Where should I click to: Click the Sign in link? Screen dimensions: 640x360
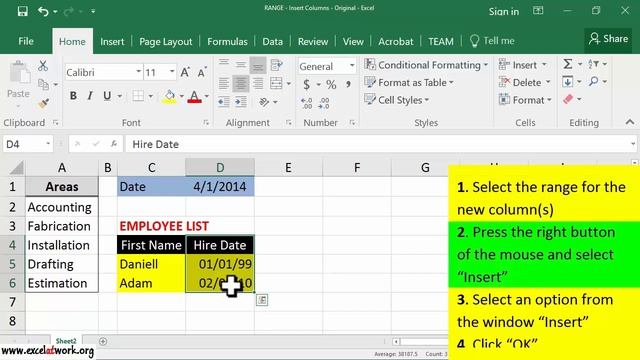pos(504,11)
